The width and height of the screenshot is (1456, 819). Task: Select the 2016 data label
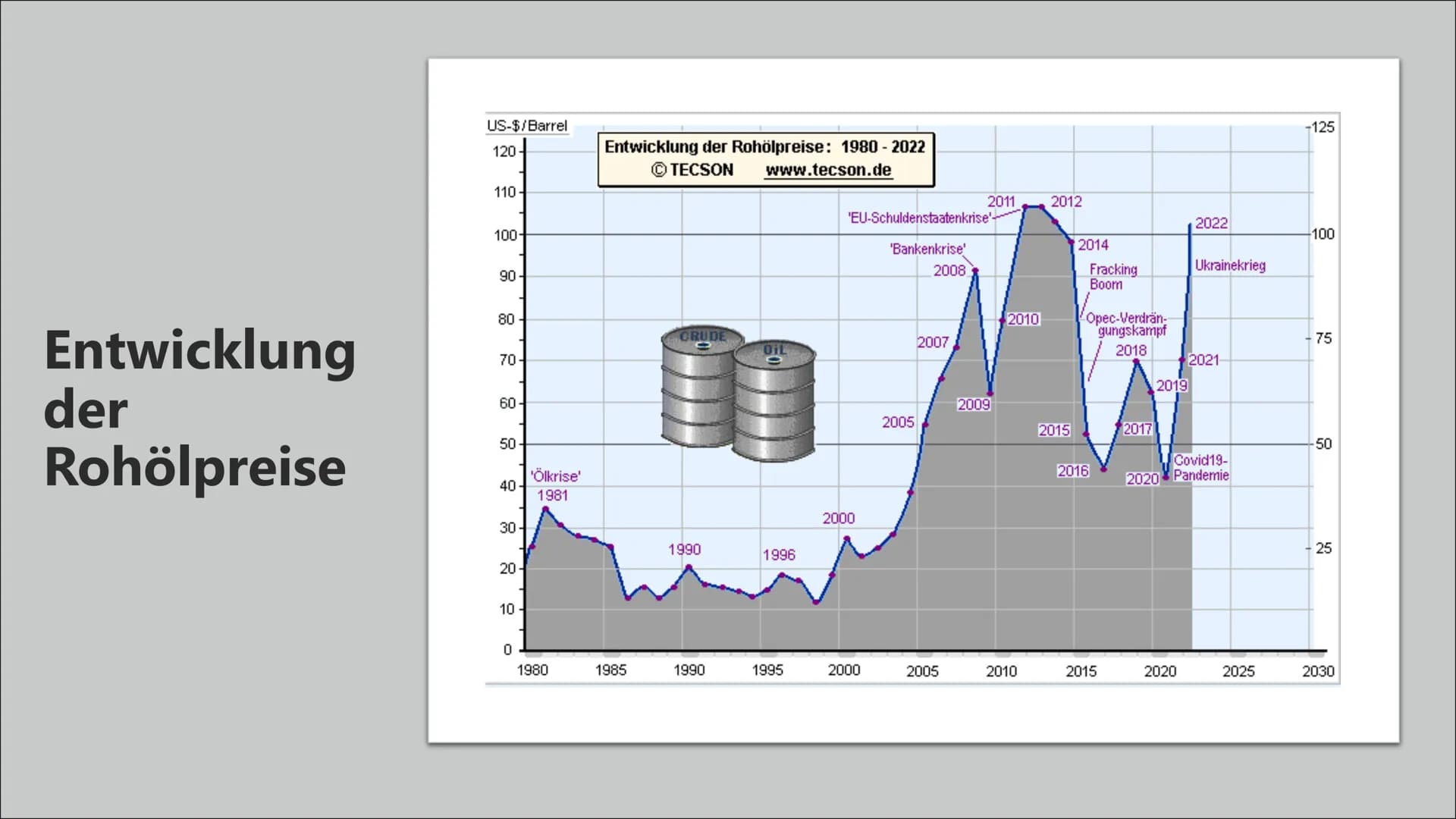(1073, 471)
